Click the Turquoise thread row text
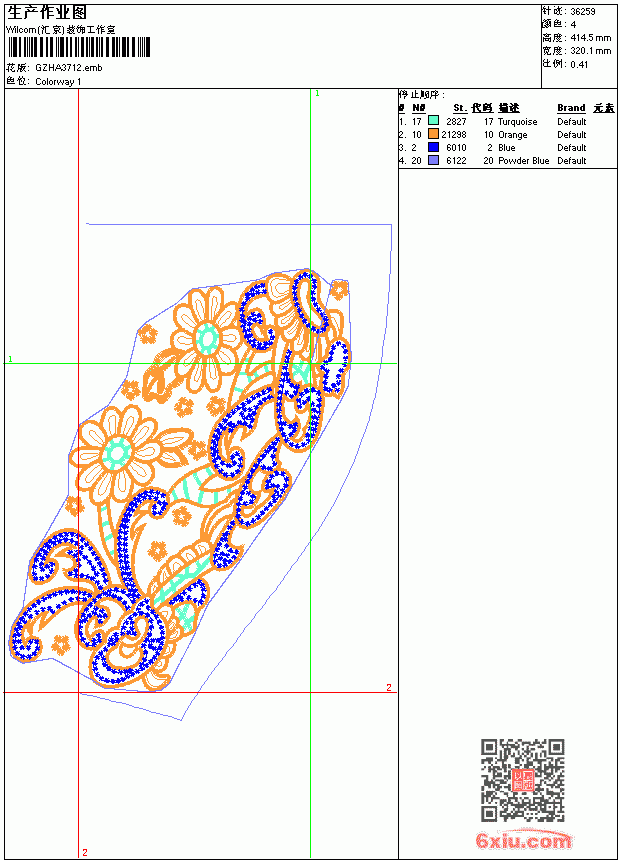 pyautogui.click(x=517, y=122)
